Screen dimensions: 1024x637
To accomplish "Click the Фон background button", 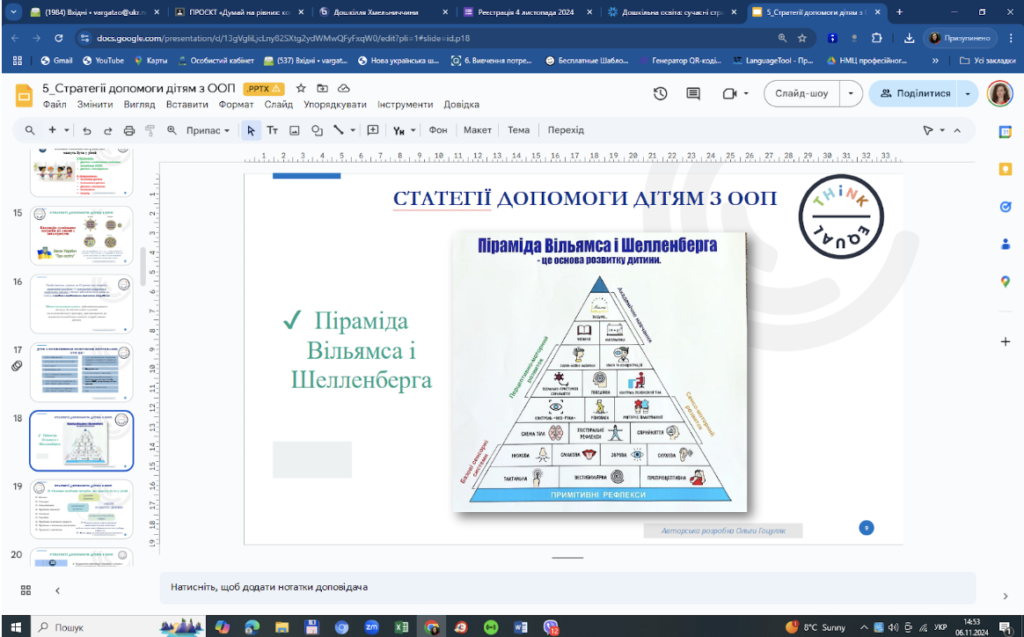I will [x=438, y=130].
